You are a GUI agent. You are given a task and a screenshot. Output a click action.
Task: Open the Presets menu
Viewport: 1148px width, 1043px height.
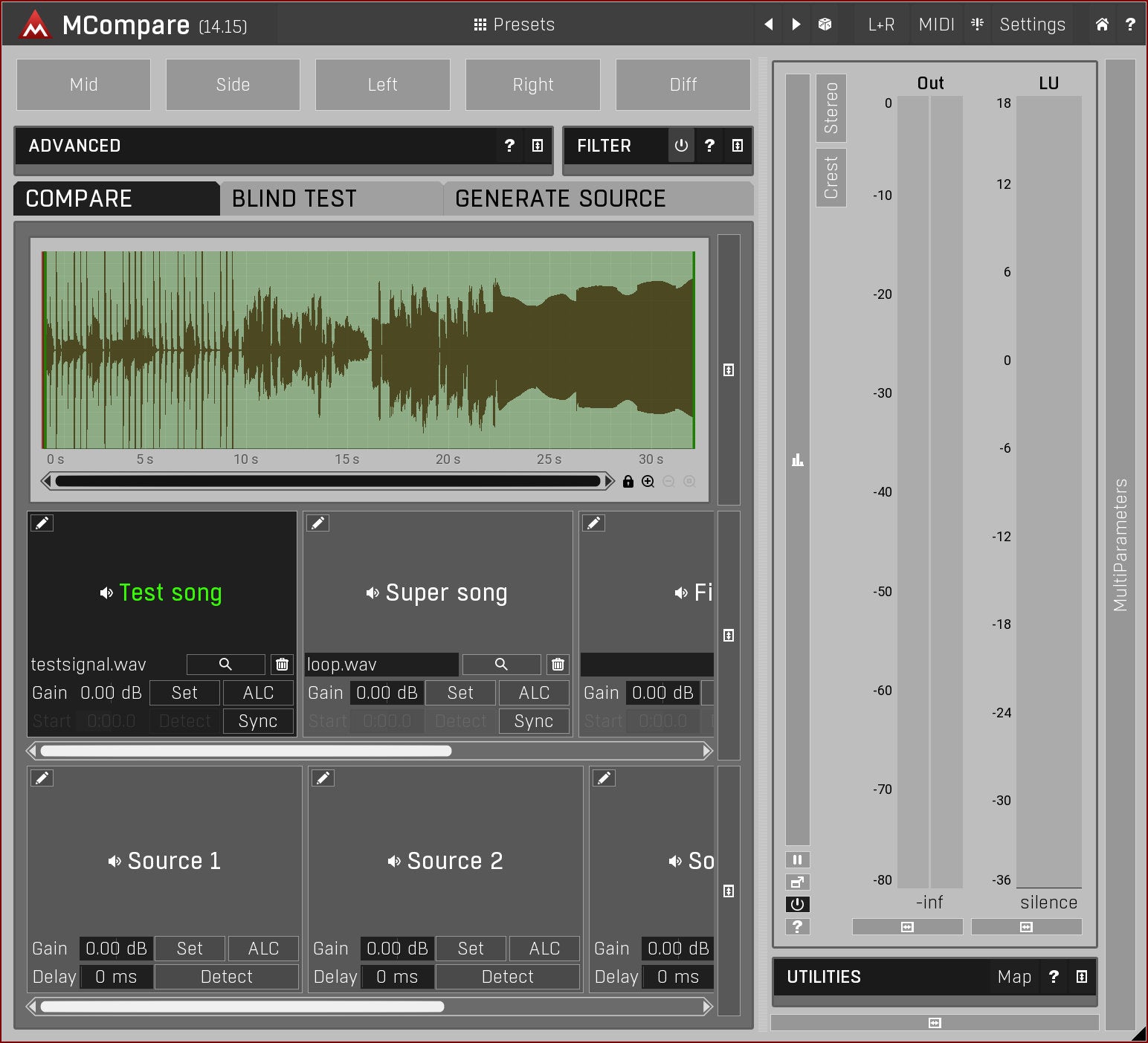tap(515, 25)
